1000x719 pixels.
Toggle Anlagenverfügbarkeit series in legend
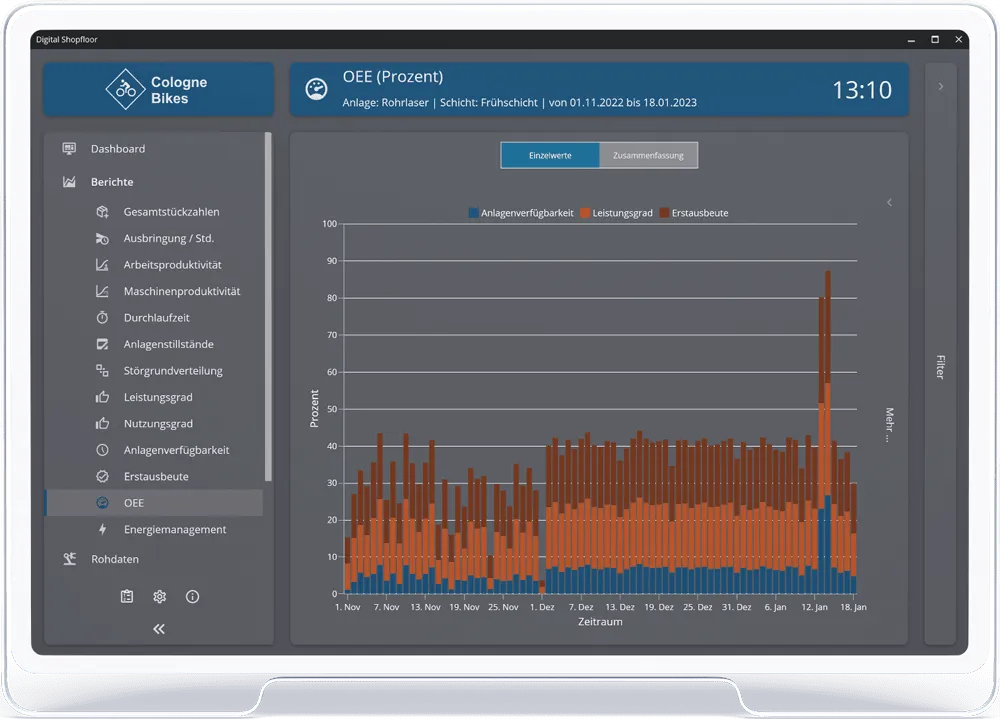coord(521,213)
